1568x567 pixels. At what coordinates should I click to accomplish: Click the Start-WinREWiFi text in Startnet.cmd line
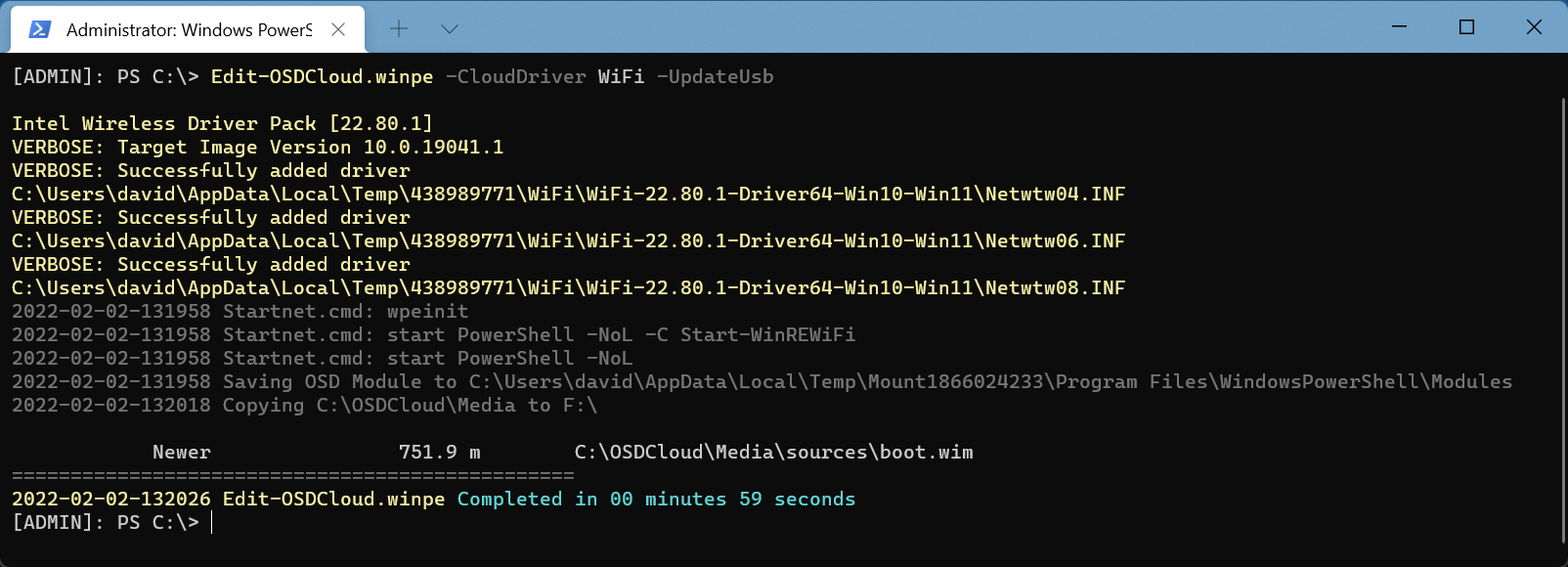tap(767, 334)
